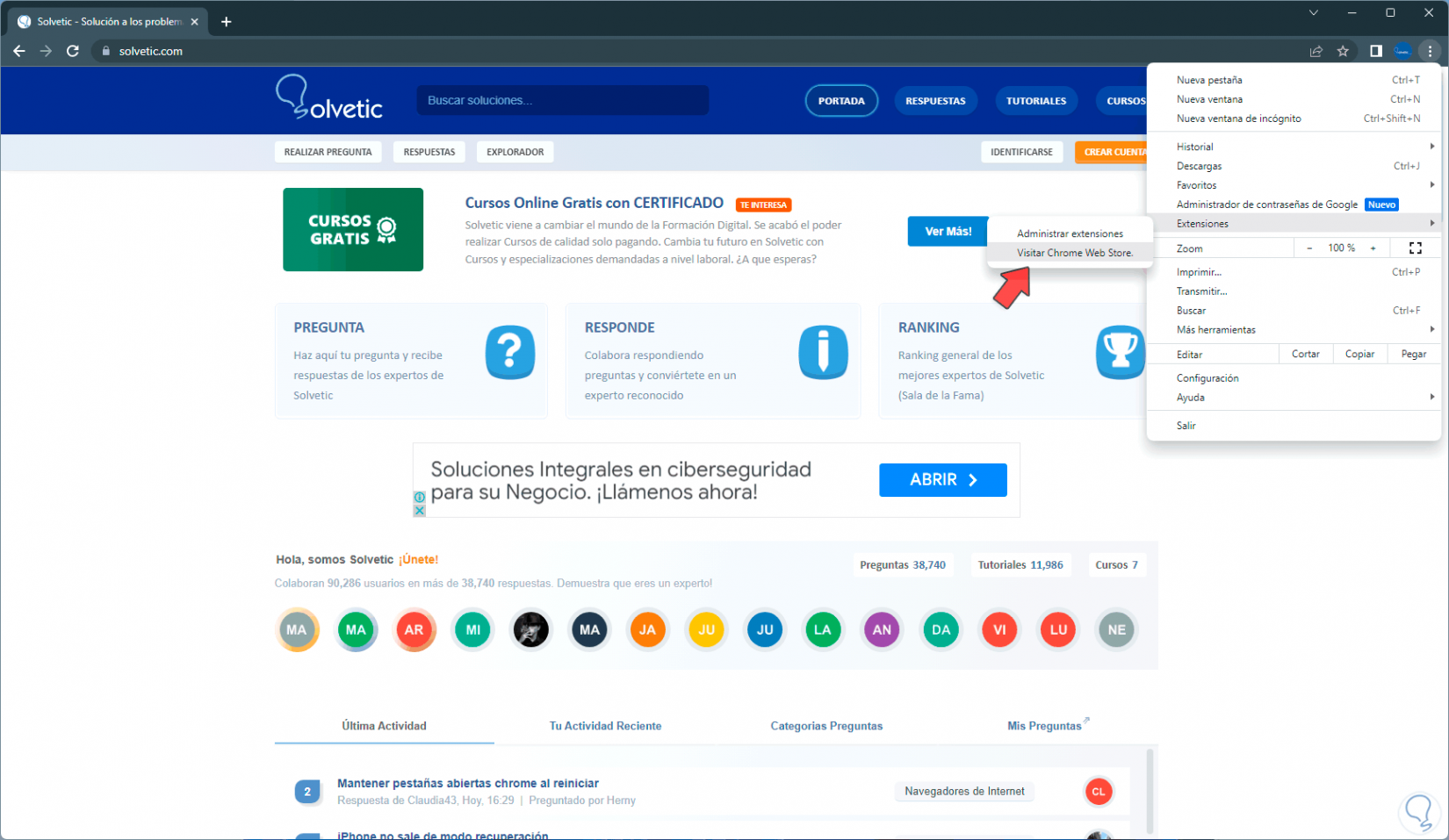Close the ad with the X icon
Screen dimensions: 1449x840
[420, 510]
